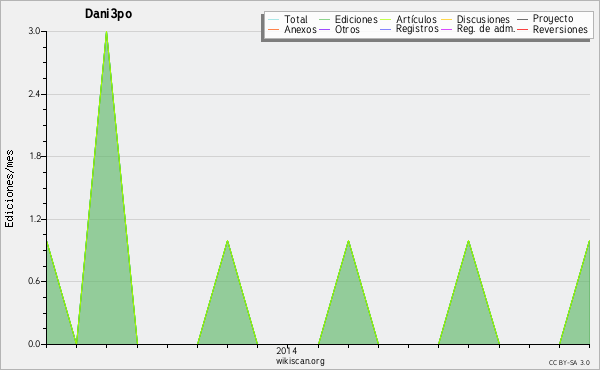This screenshot has height=370, width=600.
Task: Click the orange Anexos legend swatch
Action: click(x=274, y=29)
